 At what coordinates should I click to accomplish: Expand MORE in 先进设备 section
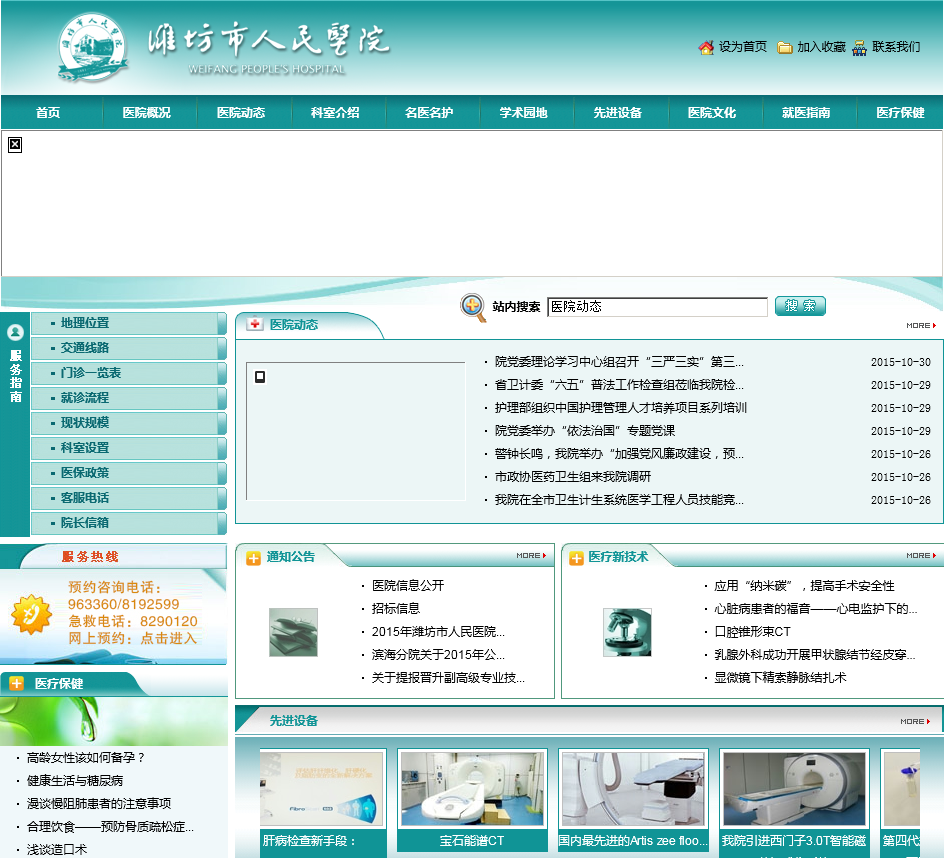click(x=915, y=721)
